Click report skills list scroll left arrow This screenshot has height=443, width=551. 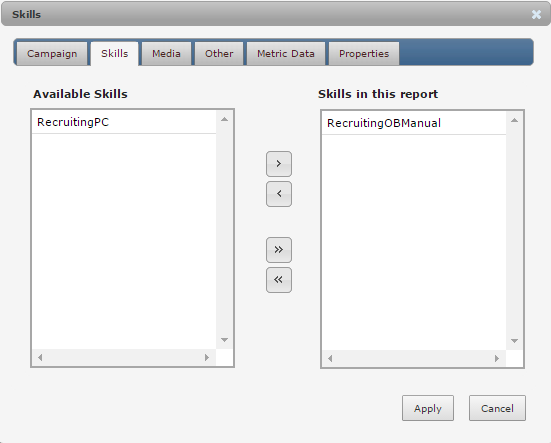pyautogui.click(x=330, y=359)
